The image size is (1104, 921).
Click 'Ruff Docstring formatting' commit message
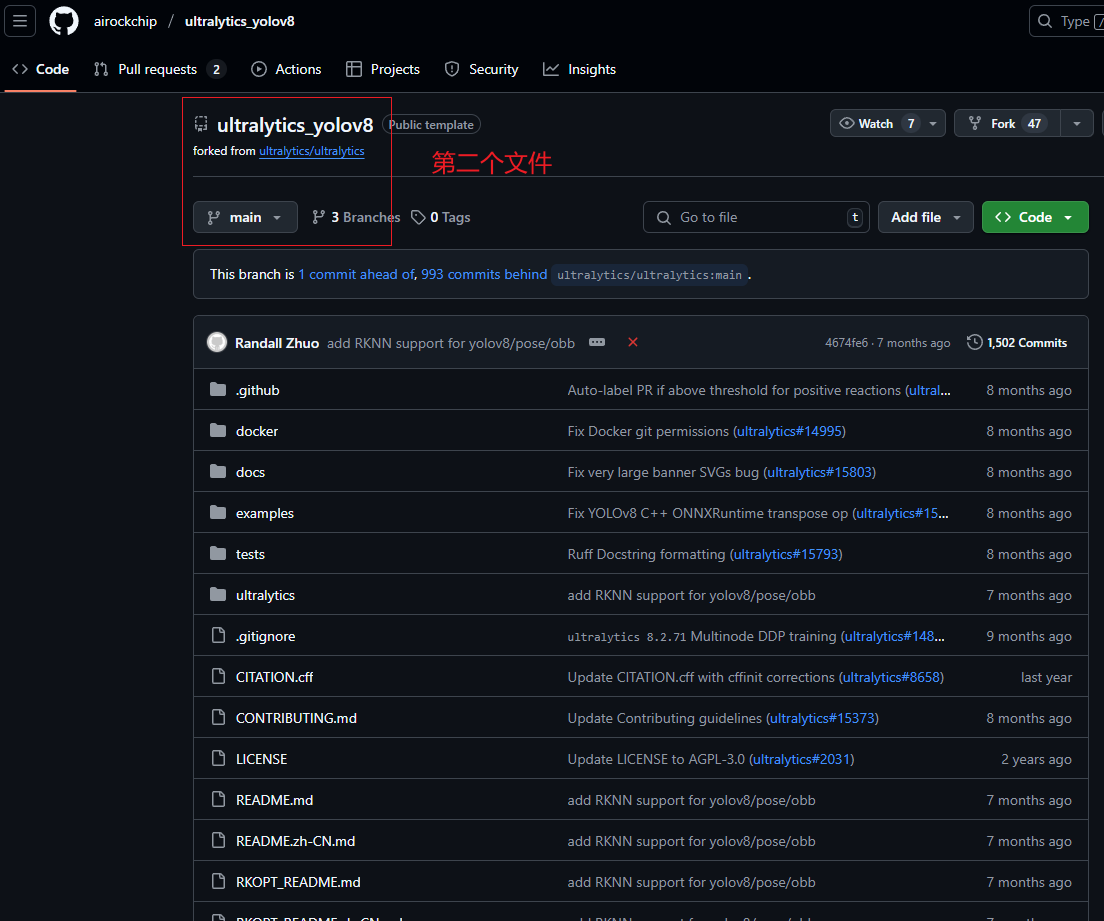coord(646,554)
